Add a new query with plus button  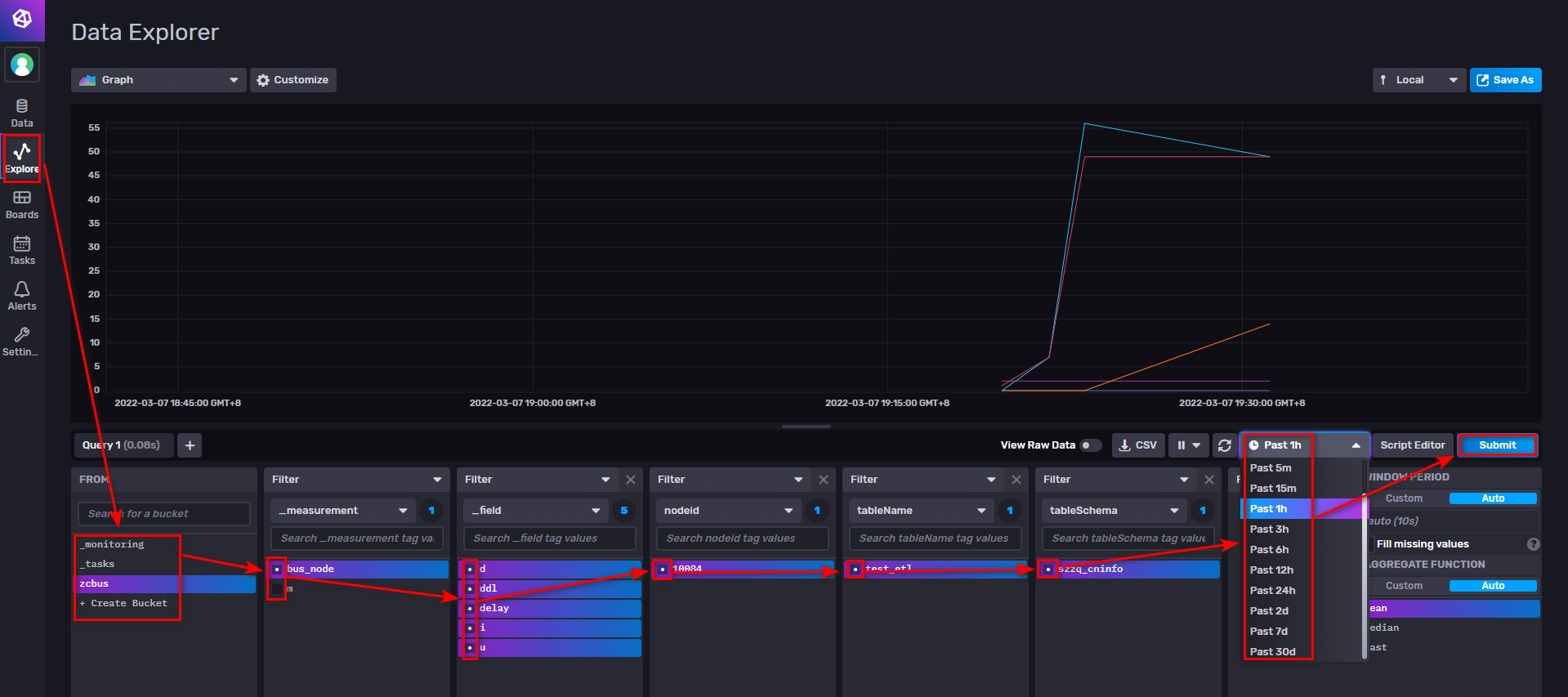[x=190, y=445]
